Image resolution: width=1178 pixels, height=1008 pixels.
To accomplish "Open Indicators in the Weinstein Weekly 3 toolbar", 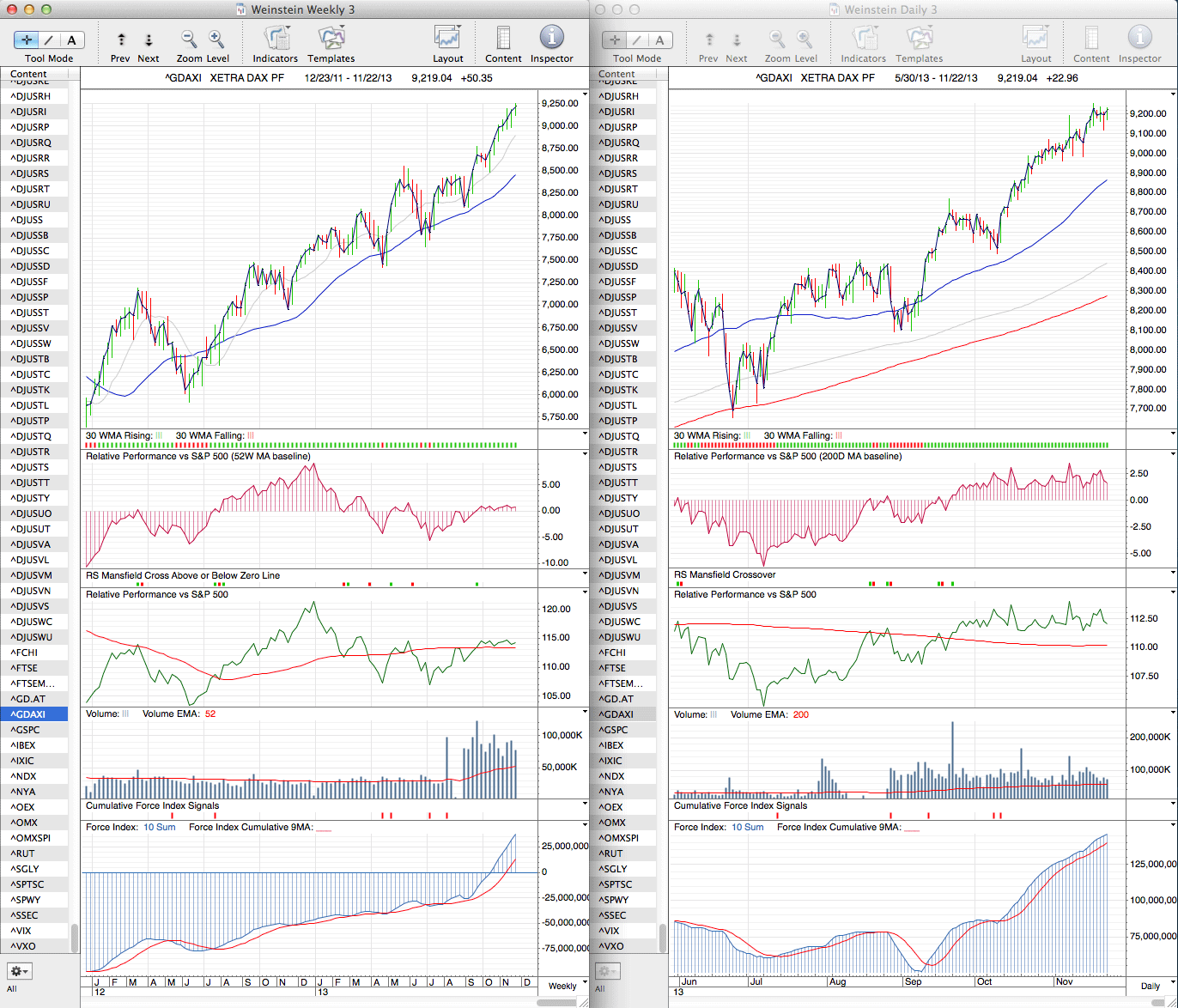I will (x=276, y=39).
